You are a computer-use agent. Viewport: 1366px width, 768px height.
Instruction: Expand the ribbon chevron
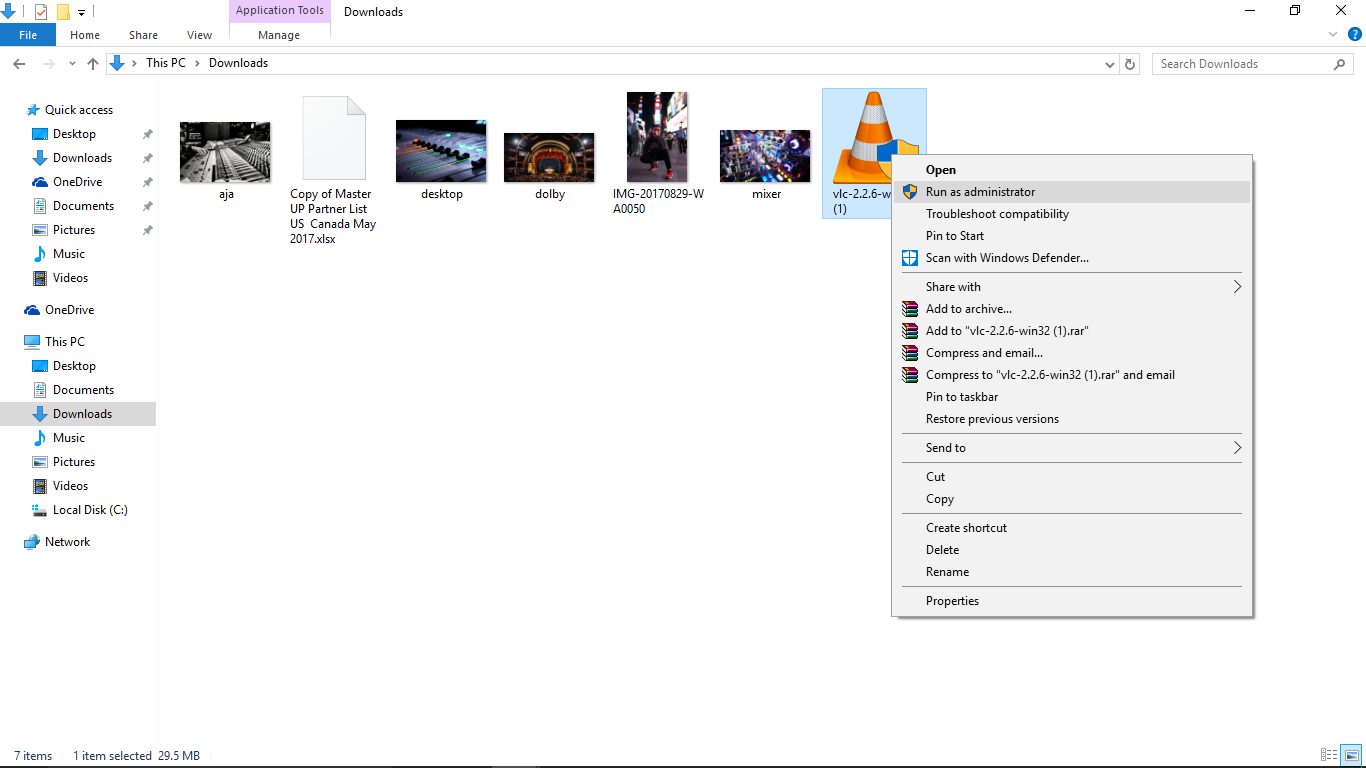pos(1332,34)
